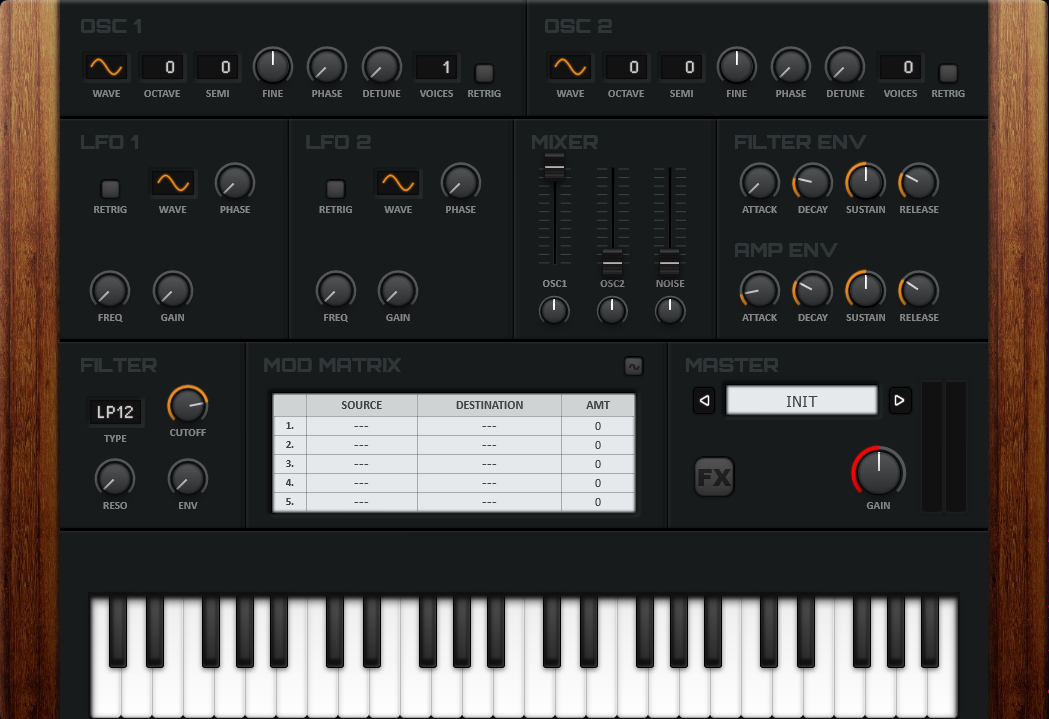The image size is (1049, 719).
Task: Click OSC 2 octave value box
Action: pos(626,67)
